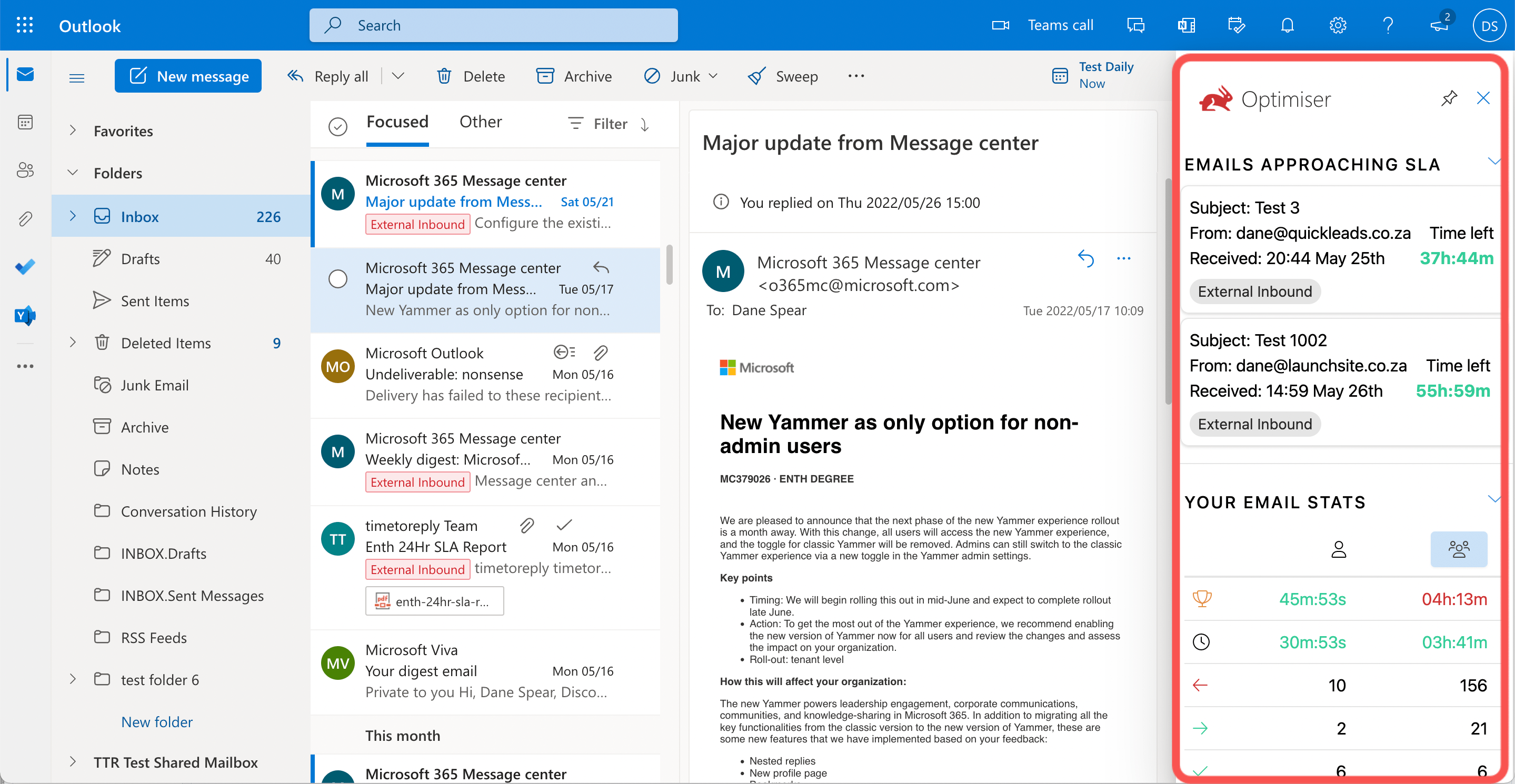The image size is (1515, 784).
Task: Delete the selected message
Action: point(471,76)
